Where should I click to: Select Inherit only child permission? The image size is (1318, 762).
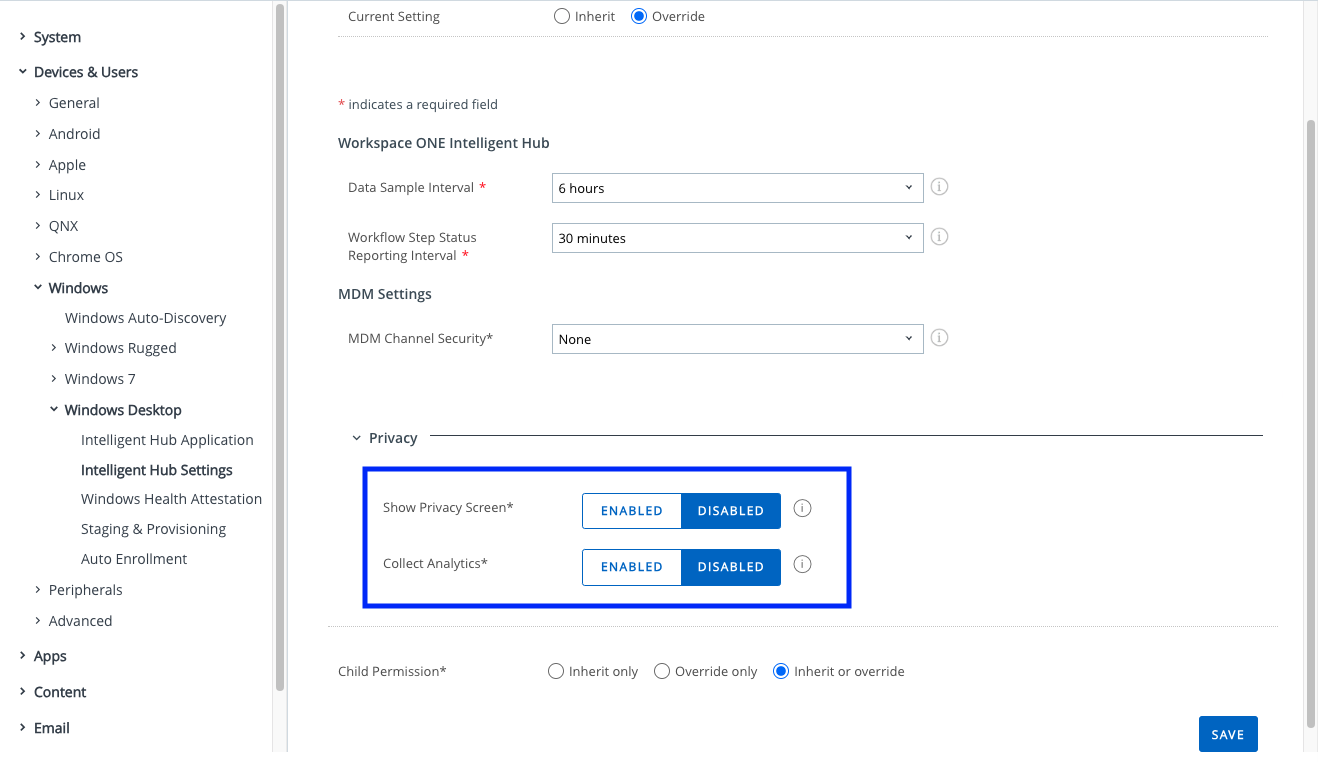coord(556,671)
